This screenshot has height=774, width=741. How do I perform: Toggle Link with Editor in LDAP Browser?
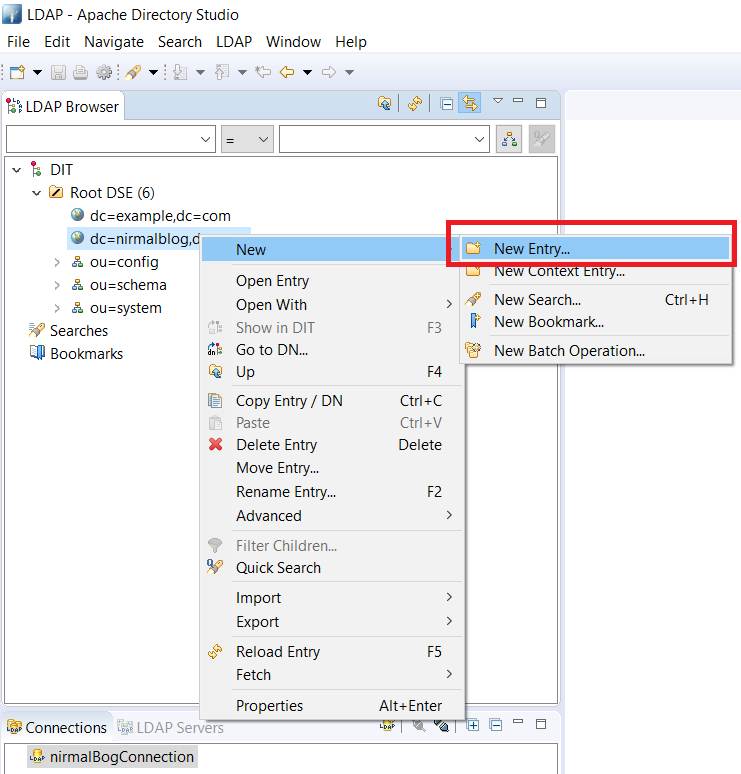tap(469, 103)
